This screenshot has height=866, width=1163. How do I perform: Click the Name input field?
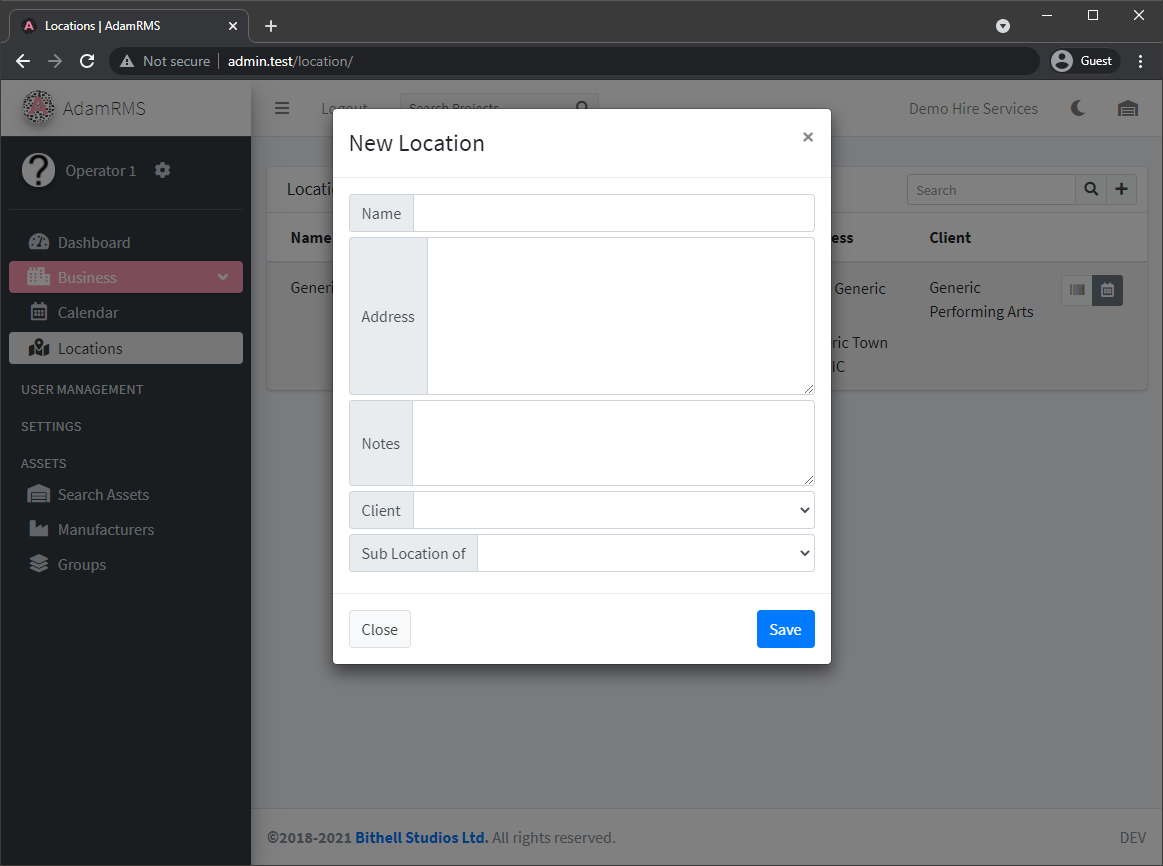coord(613,213)
